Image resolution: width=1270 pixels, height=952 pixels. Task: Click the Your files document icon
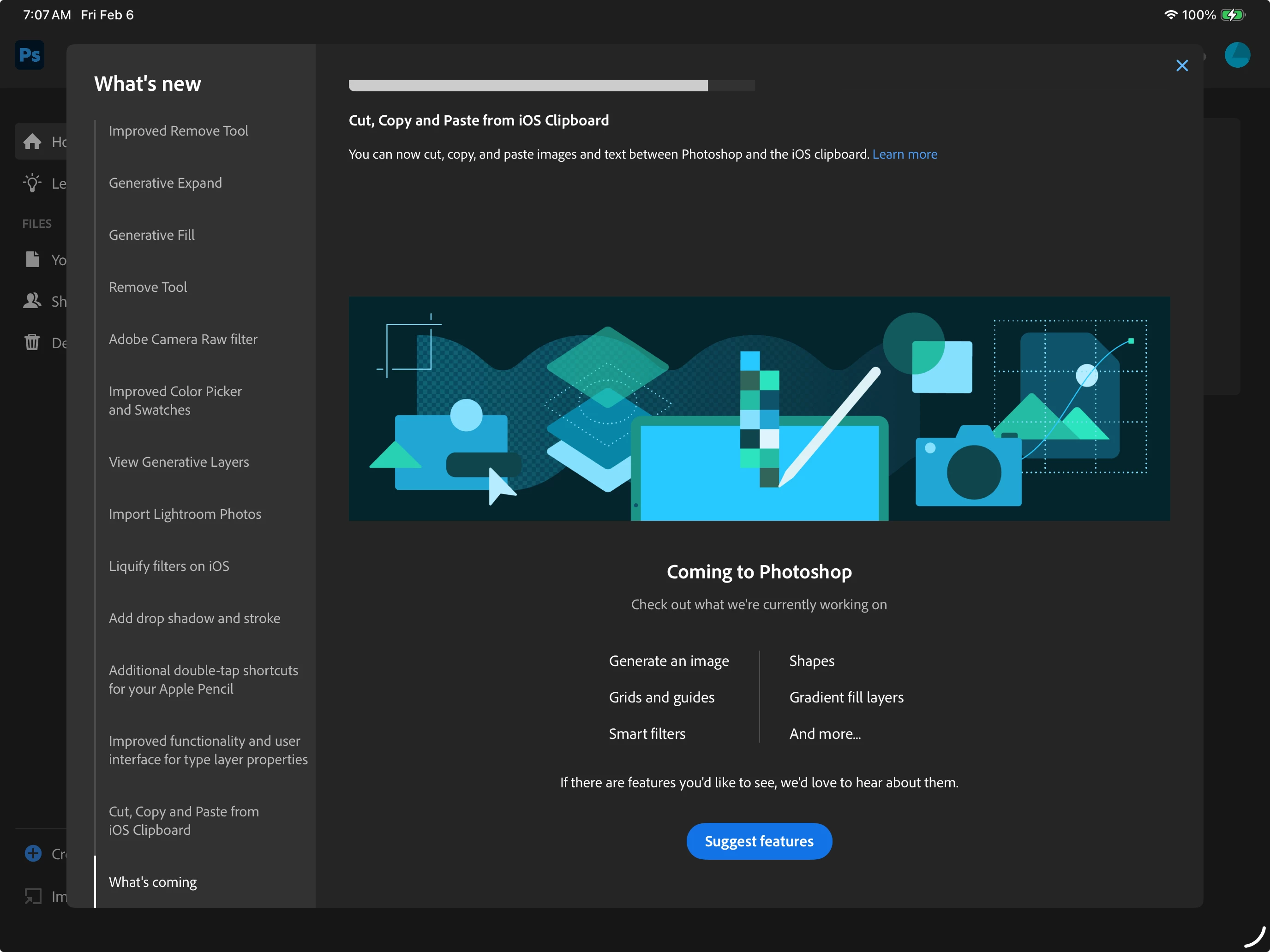pyautogui.click(x=32, y=259)
